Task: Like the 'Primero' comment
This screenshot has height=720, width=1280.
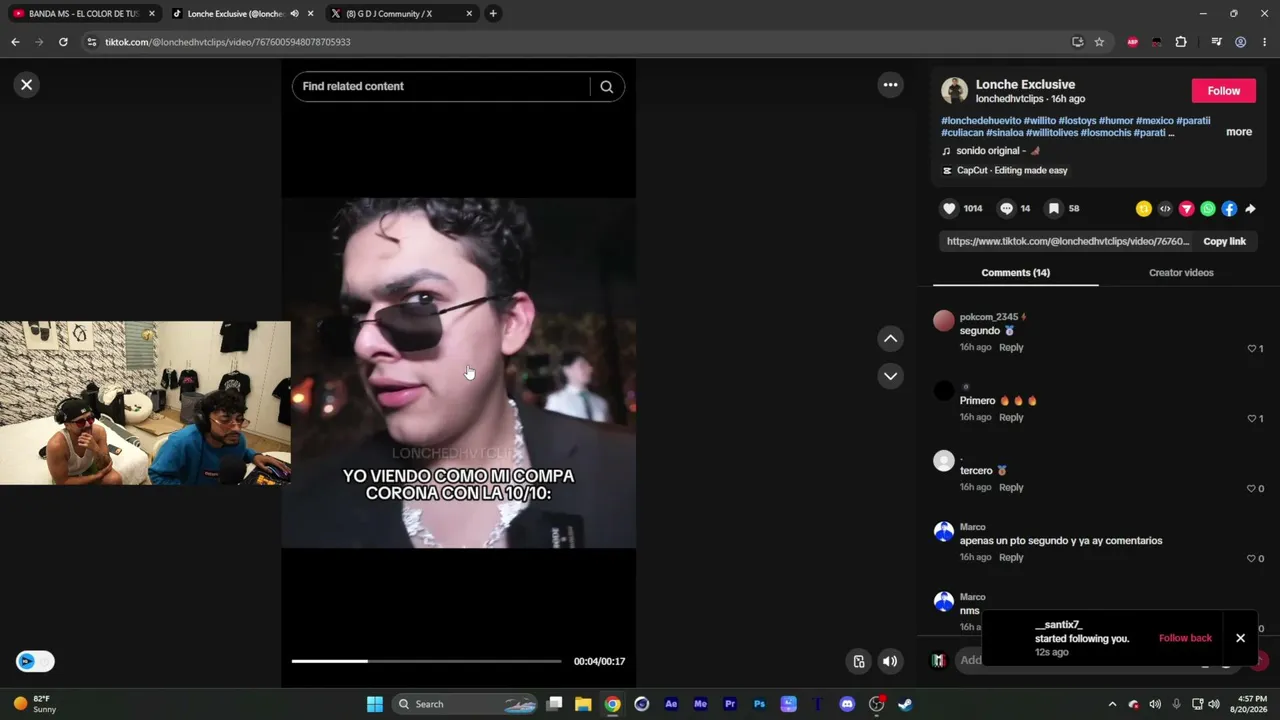Action: [x=1251, y=419]
